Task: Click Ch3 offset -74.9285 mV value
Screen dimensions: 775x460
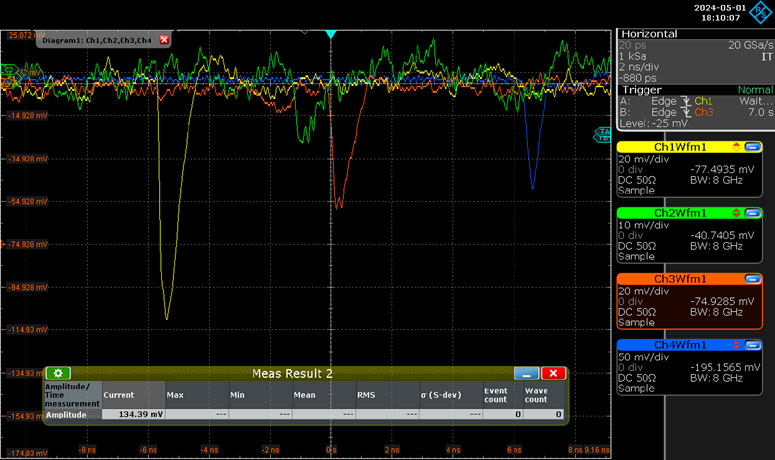Action: click(x=722, y=301)
